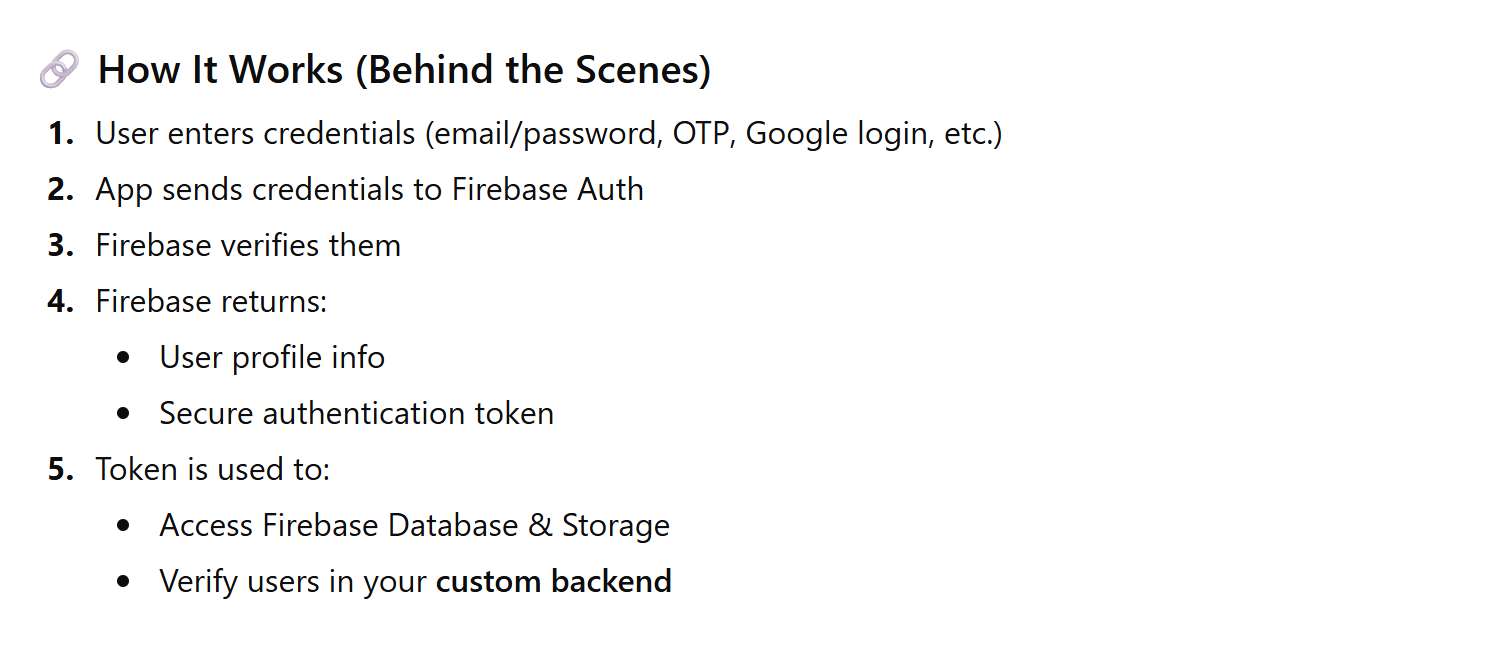Click "Access Firebase Database & Storage" item

coord(414,526)
